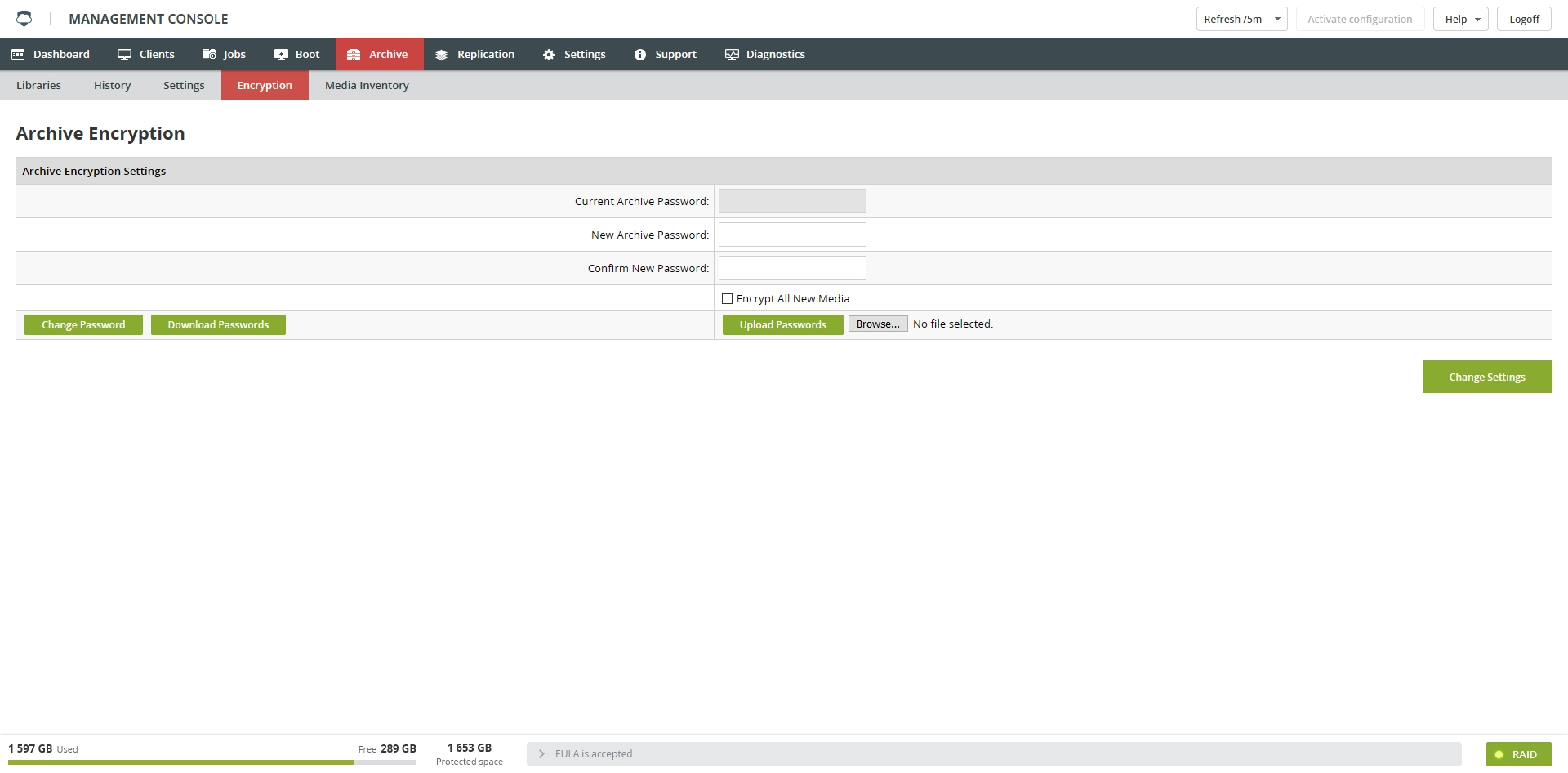Click the Support info icon

pos(640,55)
